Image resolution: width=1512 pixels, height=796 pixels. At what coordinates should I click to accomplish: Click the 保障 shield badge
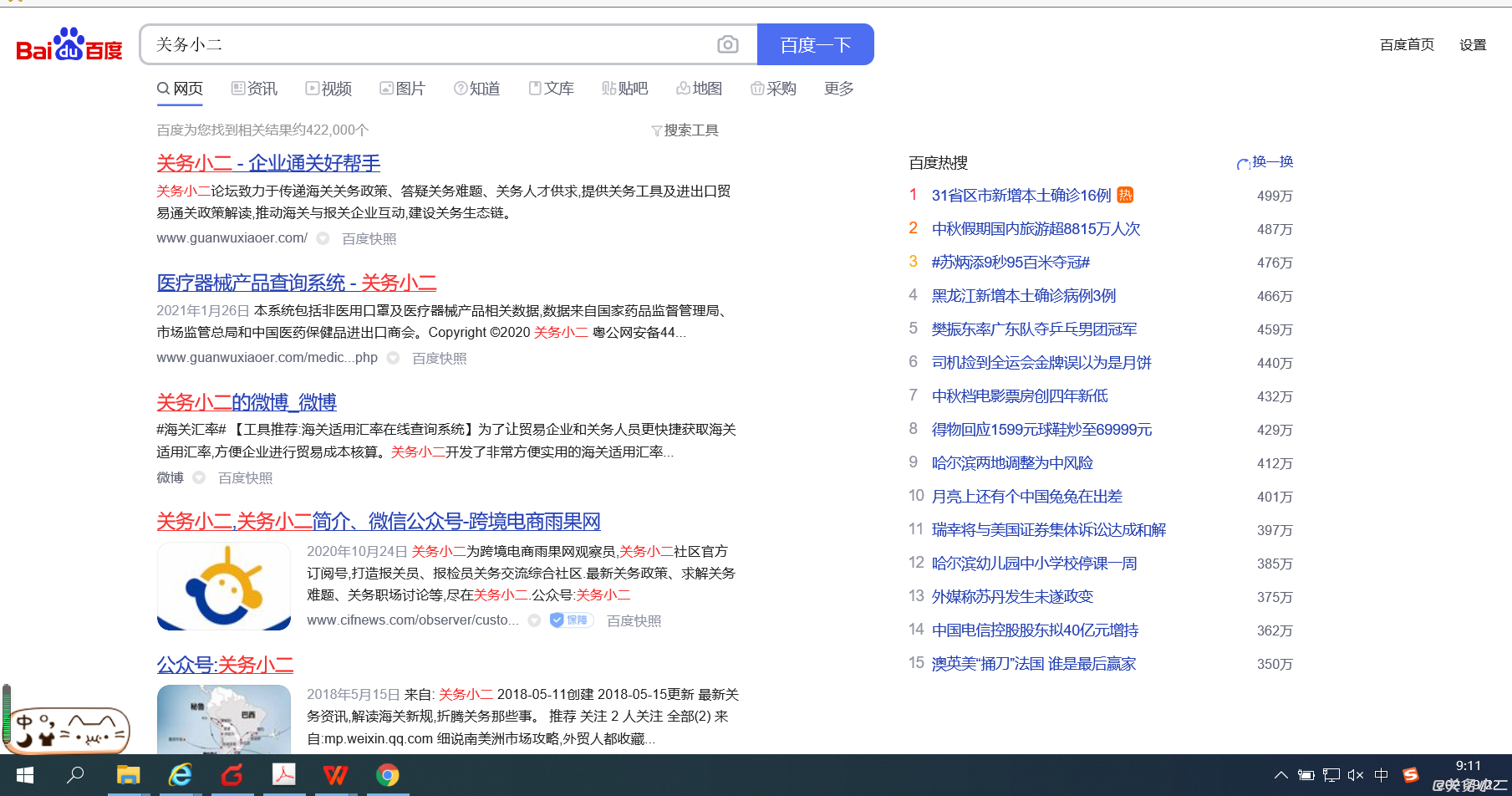(572, 620)
